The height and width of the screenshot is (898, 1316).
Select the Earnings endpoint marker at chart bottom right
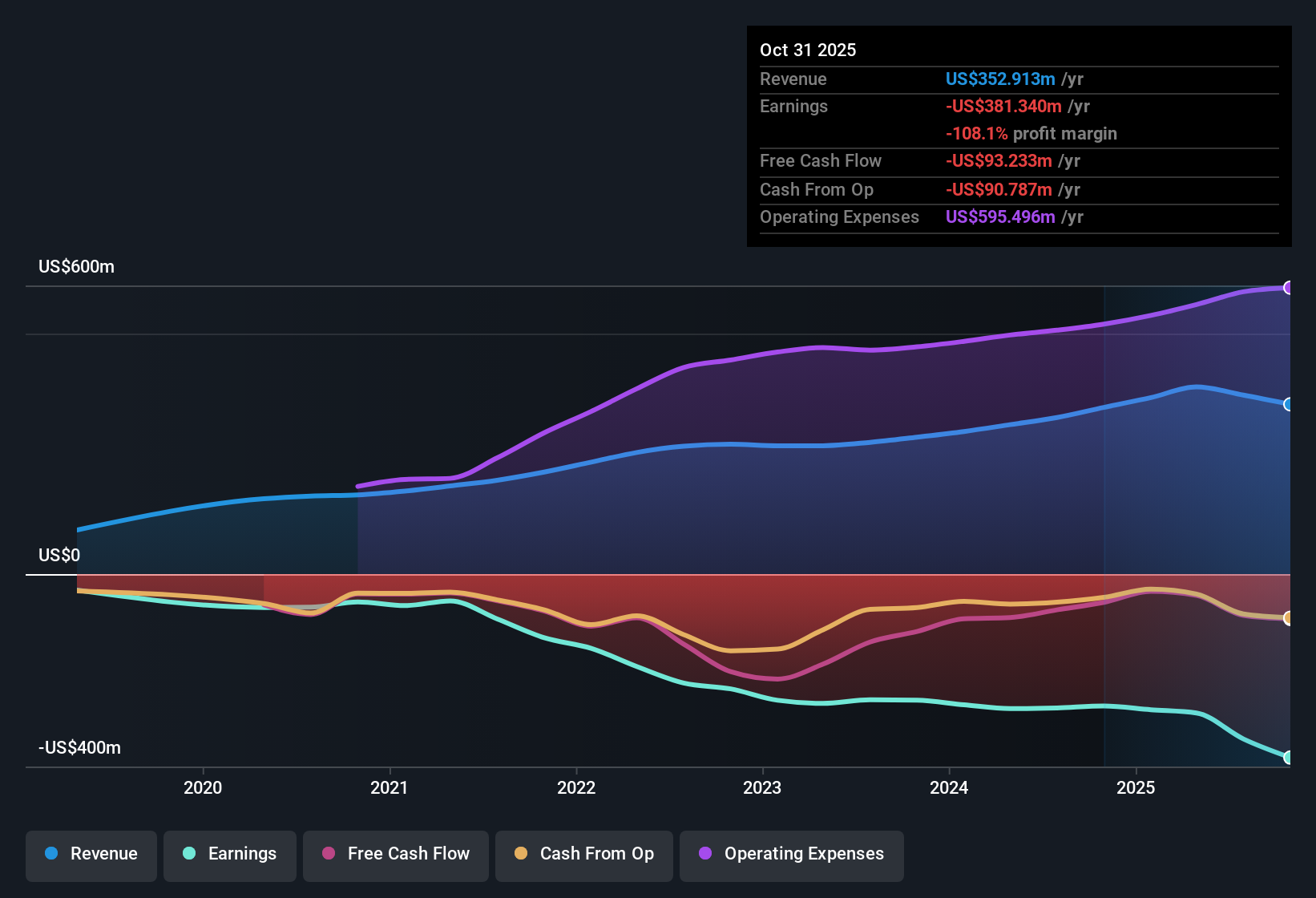tap(1289, 757)
